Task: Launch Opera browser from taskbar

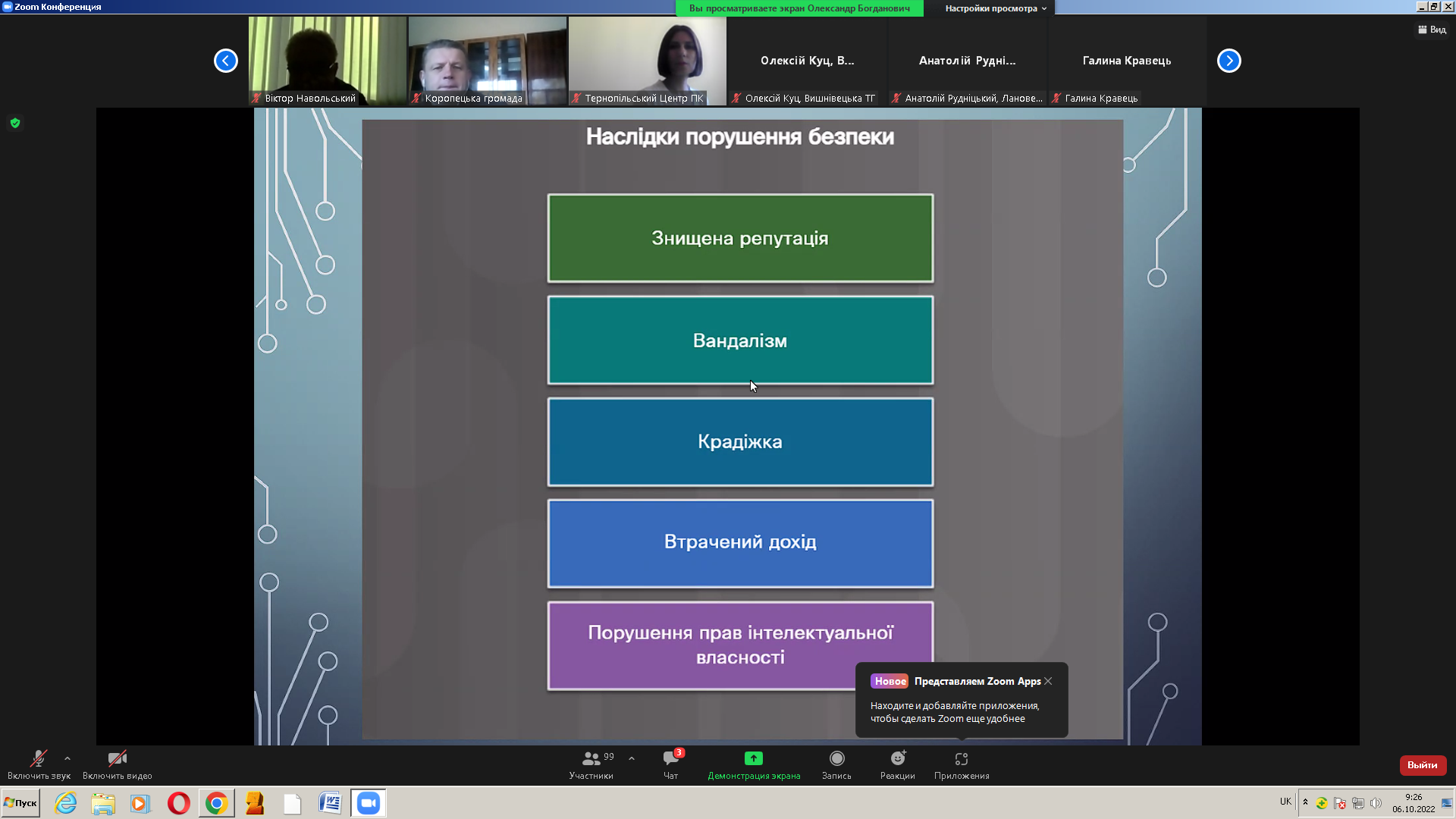Action: [x=179, y=803]
